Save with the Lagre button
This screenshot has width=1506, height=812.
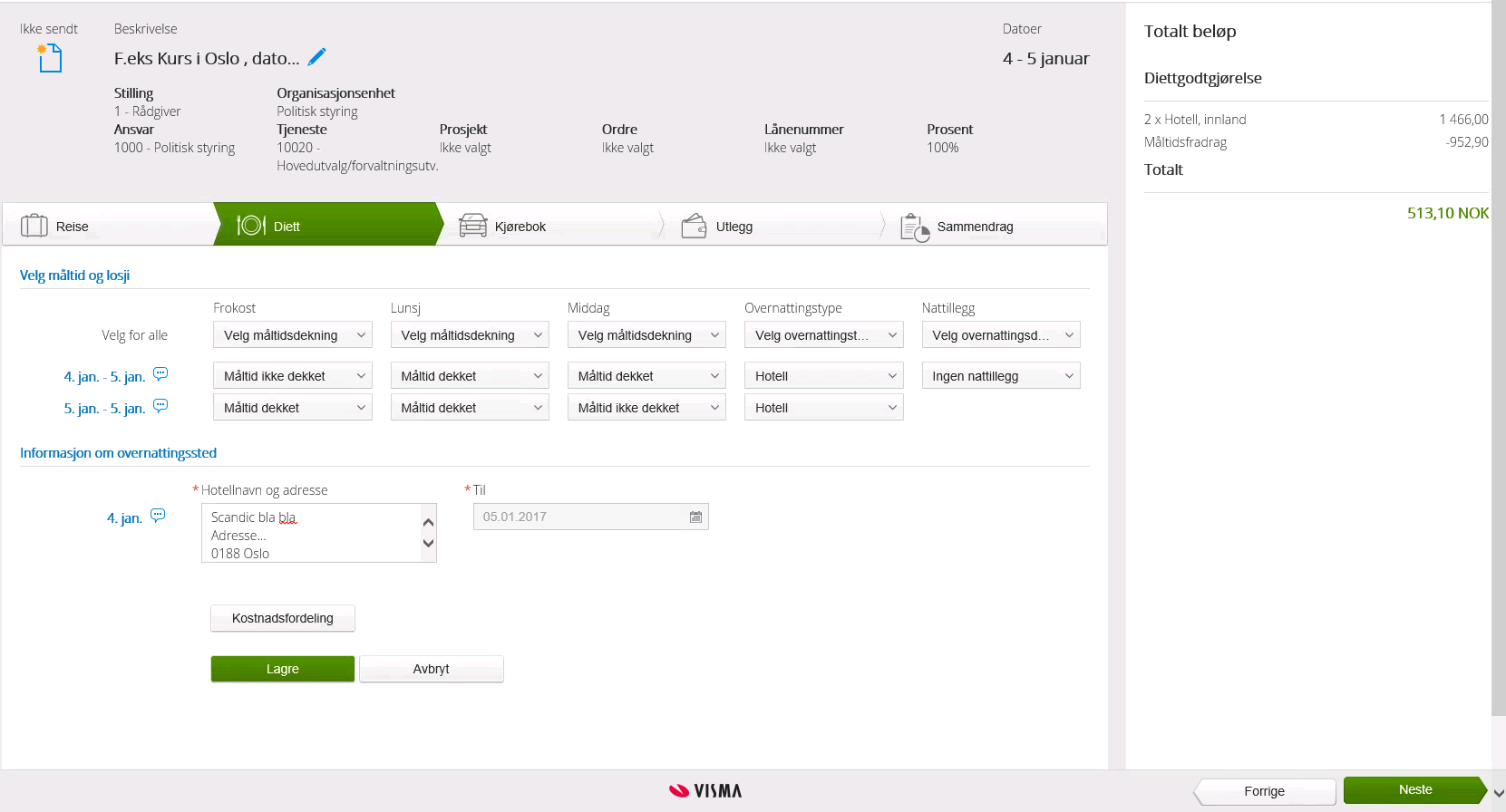pos(283,669)
